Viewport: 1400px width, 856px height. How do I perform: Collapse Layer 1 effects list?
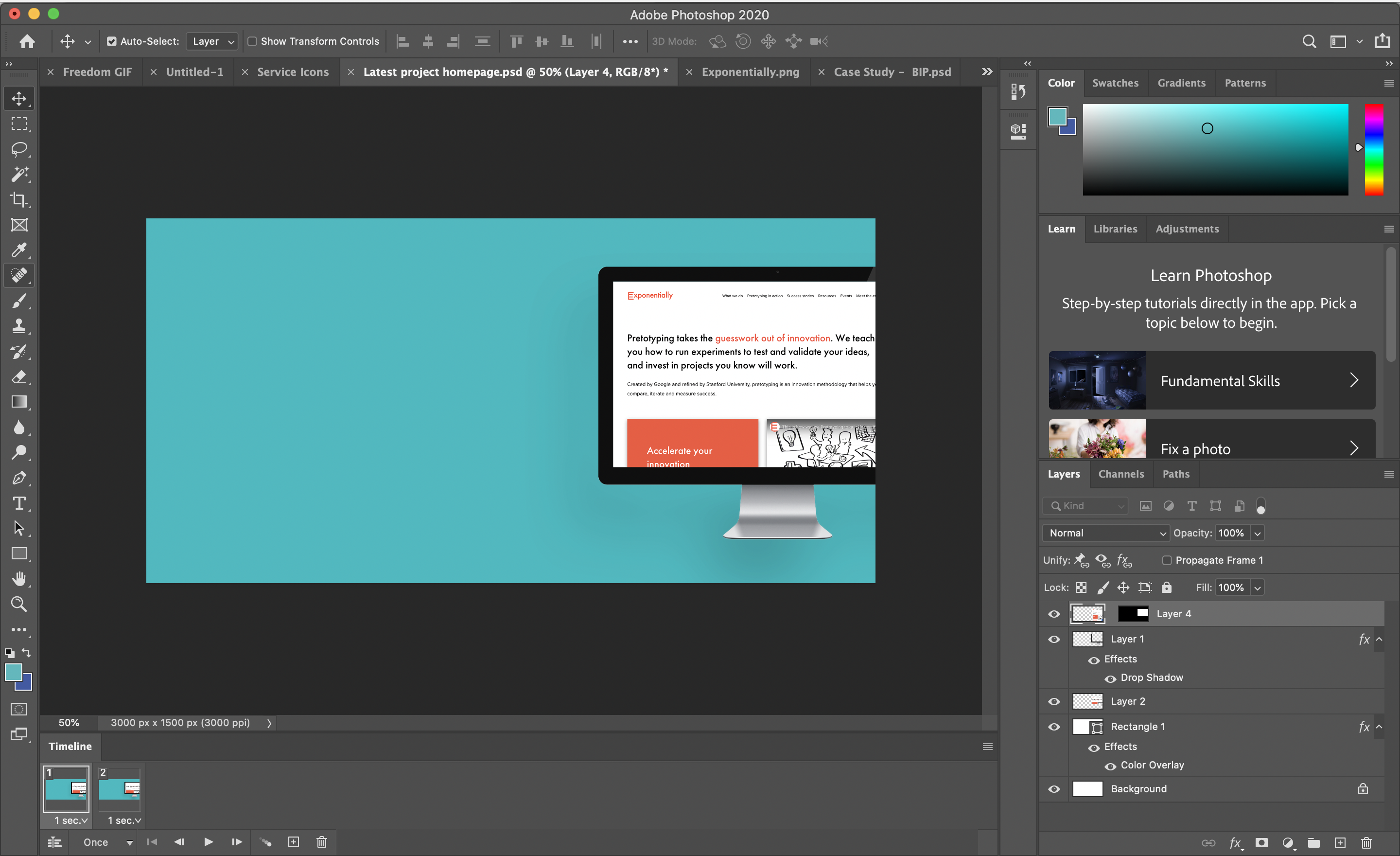coord(1379,639)
